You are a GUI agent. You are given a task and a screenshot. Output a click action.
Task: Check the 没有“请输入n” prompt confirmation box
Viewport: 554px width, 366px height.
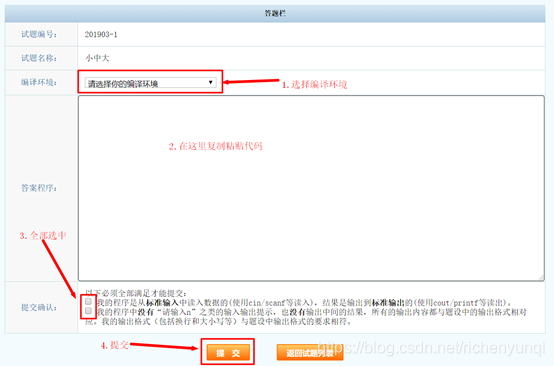pos(88,311)
